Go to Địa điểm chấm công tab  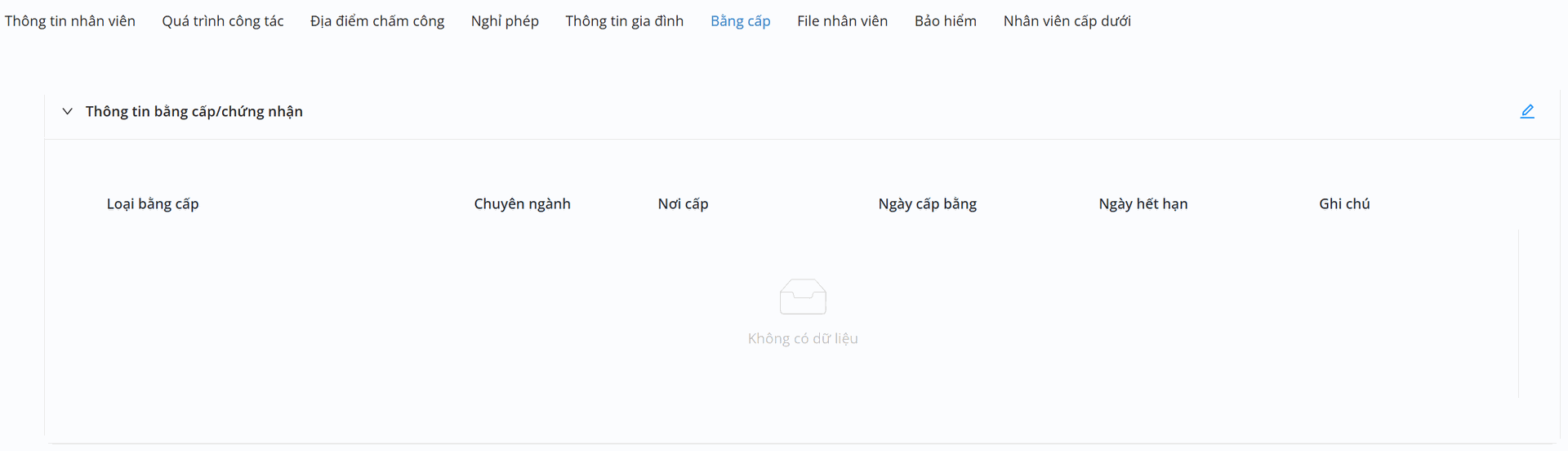coord(377,21)
